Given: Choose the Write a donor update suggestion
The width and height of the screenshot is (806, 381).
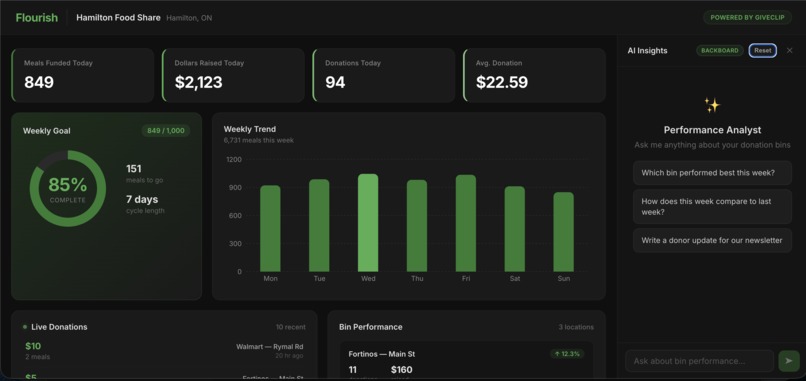Looking at the screenshot, I should coord(712,240).
